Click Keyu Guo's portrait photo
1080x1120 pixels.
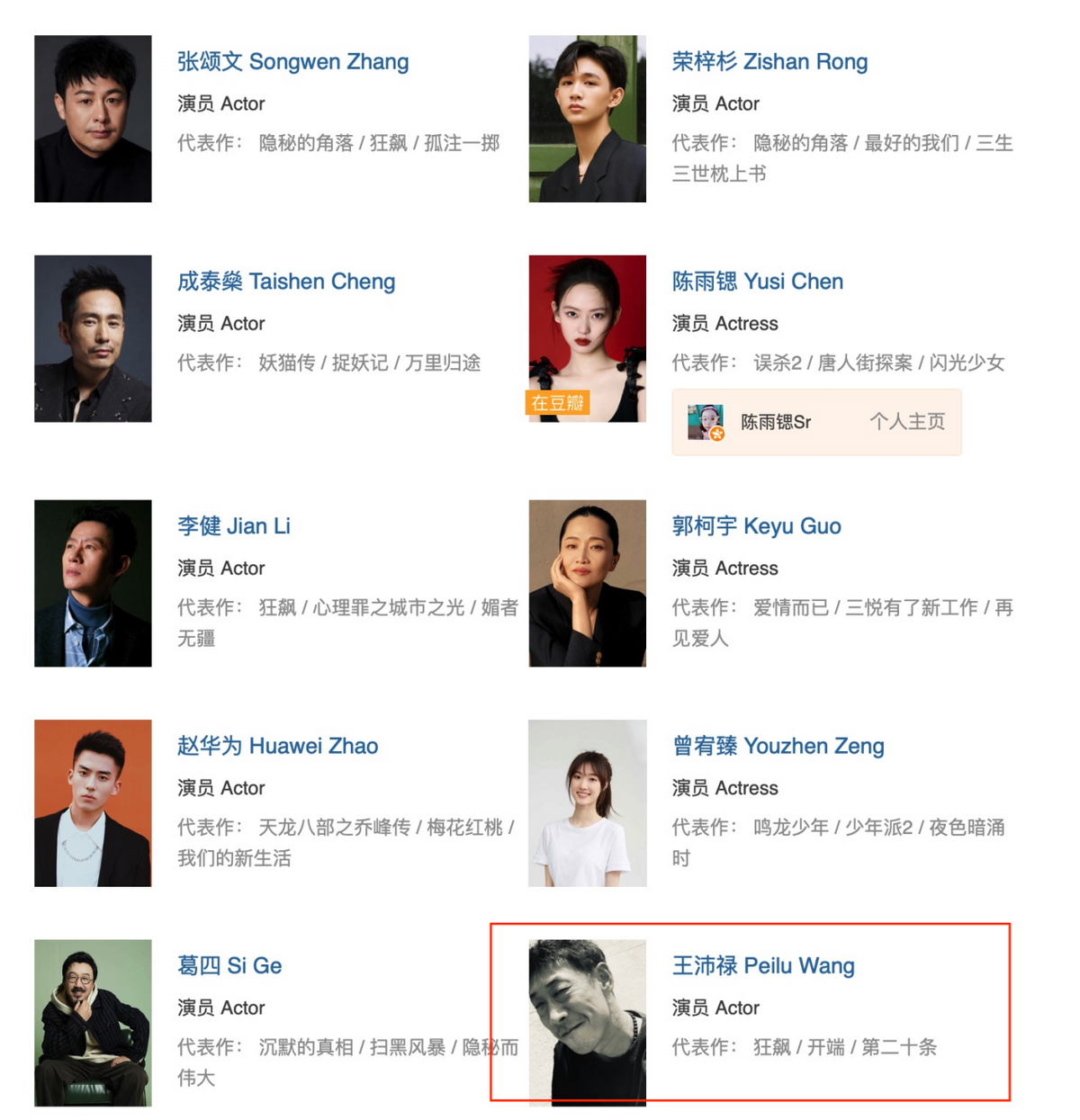click(x=588, y=583)
